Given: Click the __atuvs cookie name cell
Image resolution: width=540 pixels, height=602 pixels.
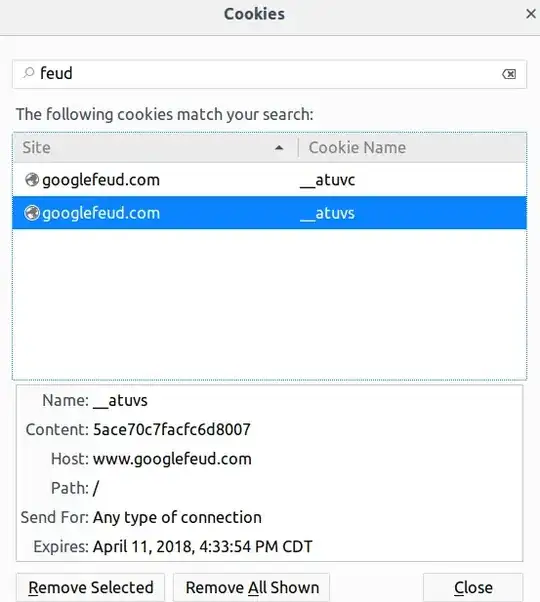Looking at the screenshot, I should coord(327,213).
